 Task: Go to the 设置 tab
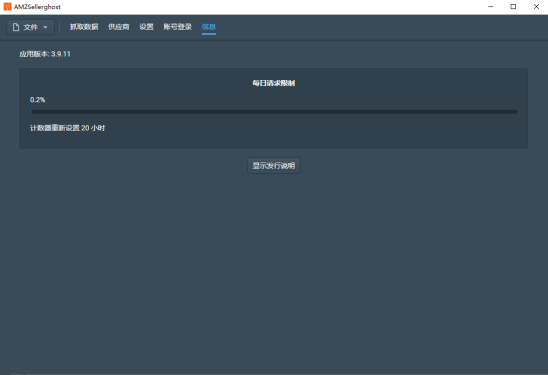(x=146, y=27)
